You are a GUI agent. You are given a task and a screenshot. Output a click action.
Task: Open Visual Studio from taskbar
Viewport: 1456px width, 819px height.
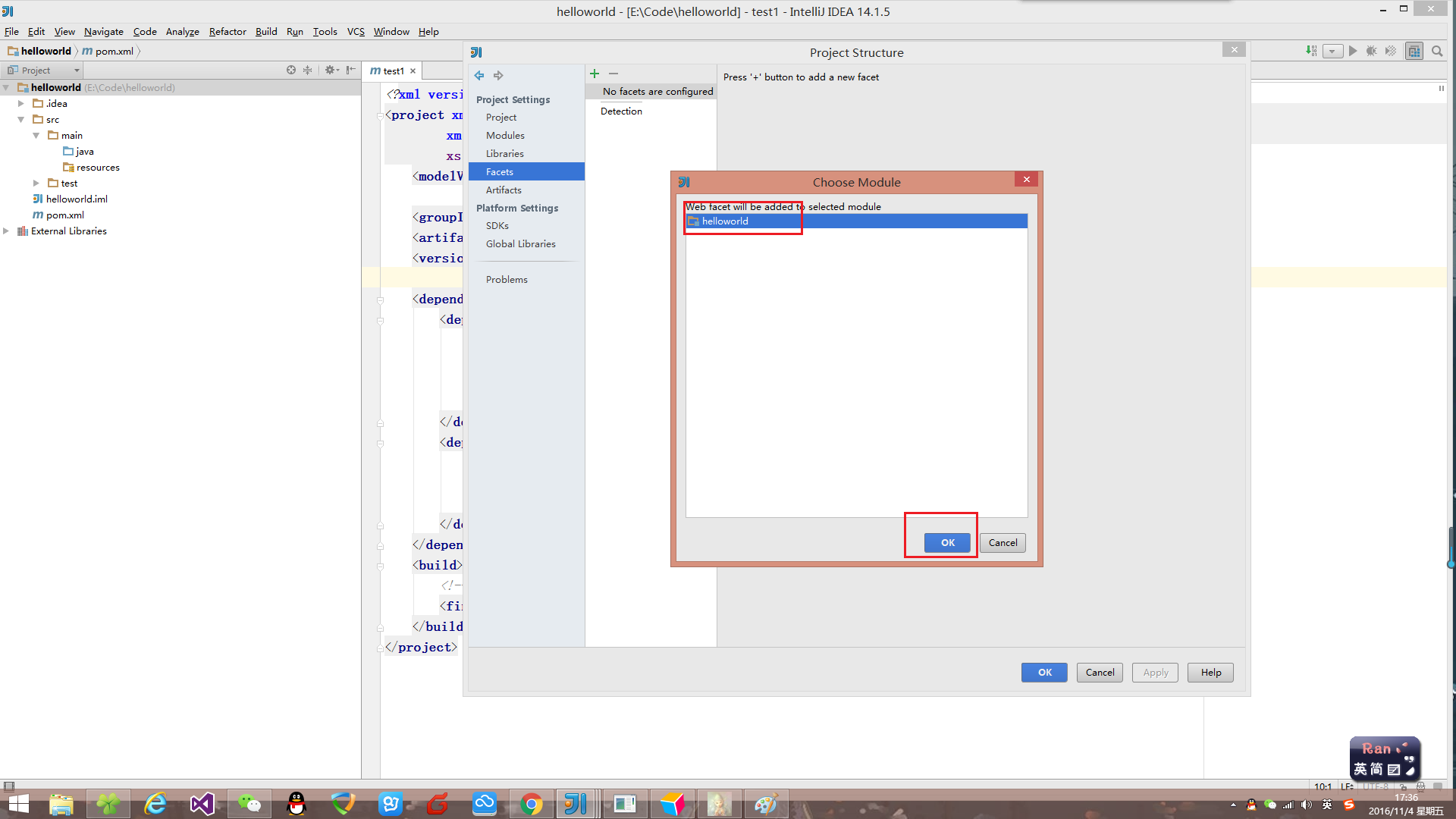(x=202, y=804)
